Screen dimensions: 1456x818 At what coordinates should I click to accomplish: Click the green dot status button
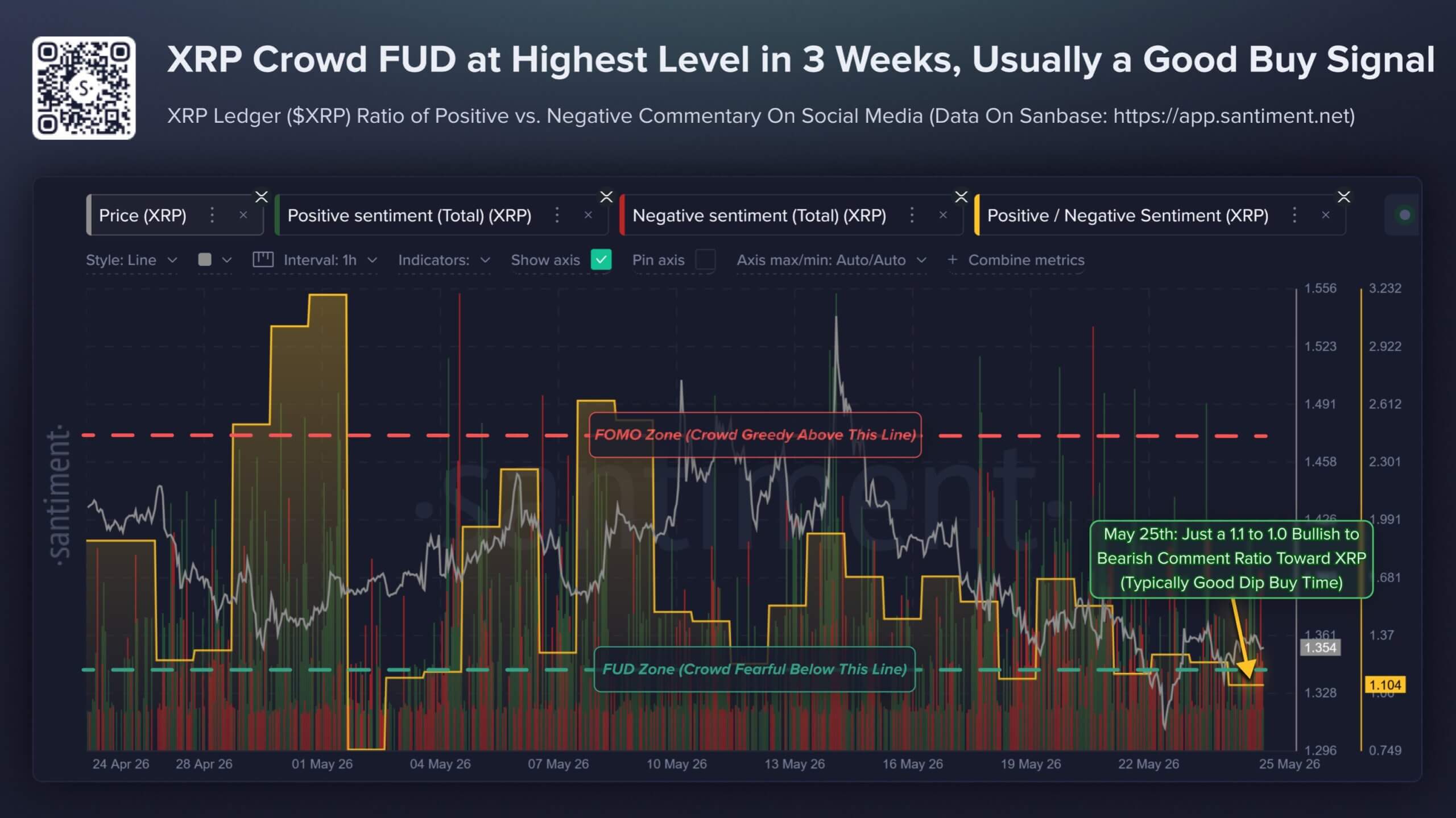click(1405, 215)
